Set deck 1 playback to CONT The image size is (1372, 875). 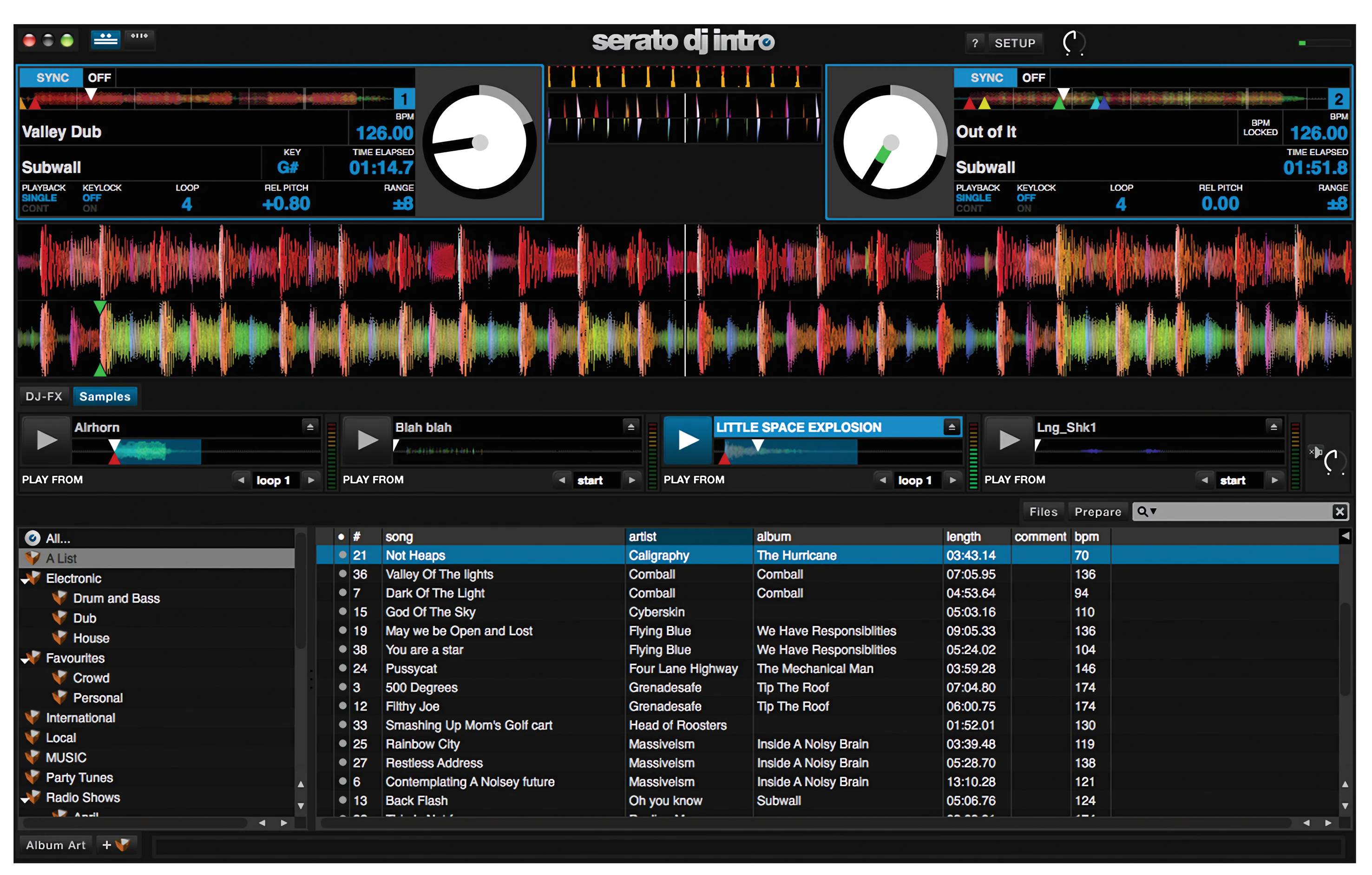(35, 209)
